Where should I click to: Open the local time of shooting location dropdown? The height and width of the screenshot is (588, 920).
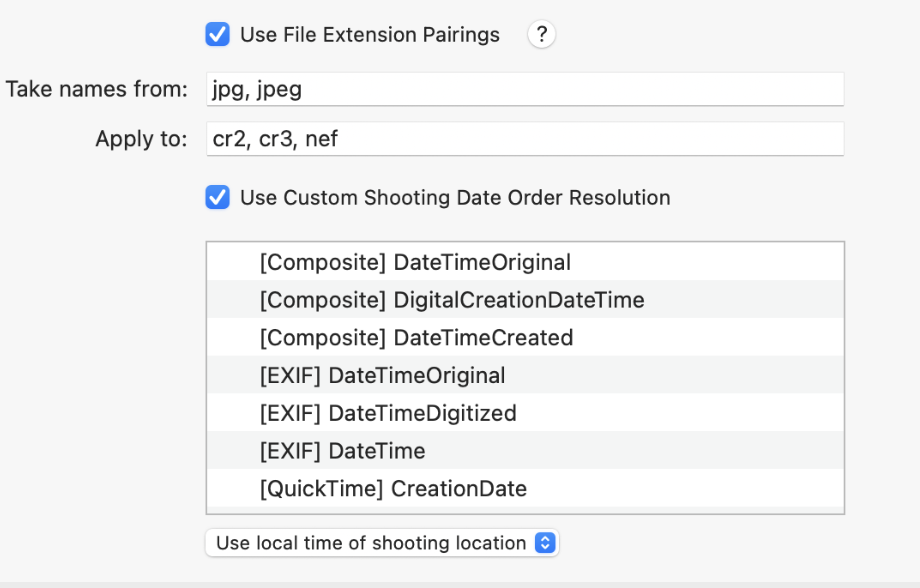(x=382, y=543)
